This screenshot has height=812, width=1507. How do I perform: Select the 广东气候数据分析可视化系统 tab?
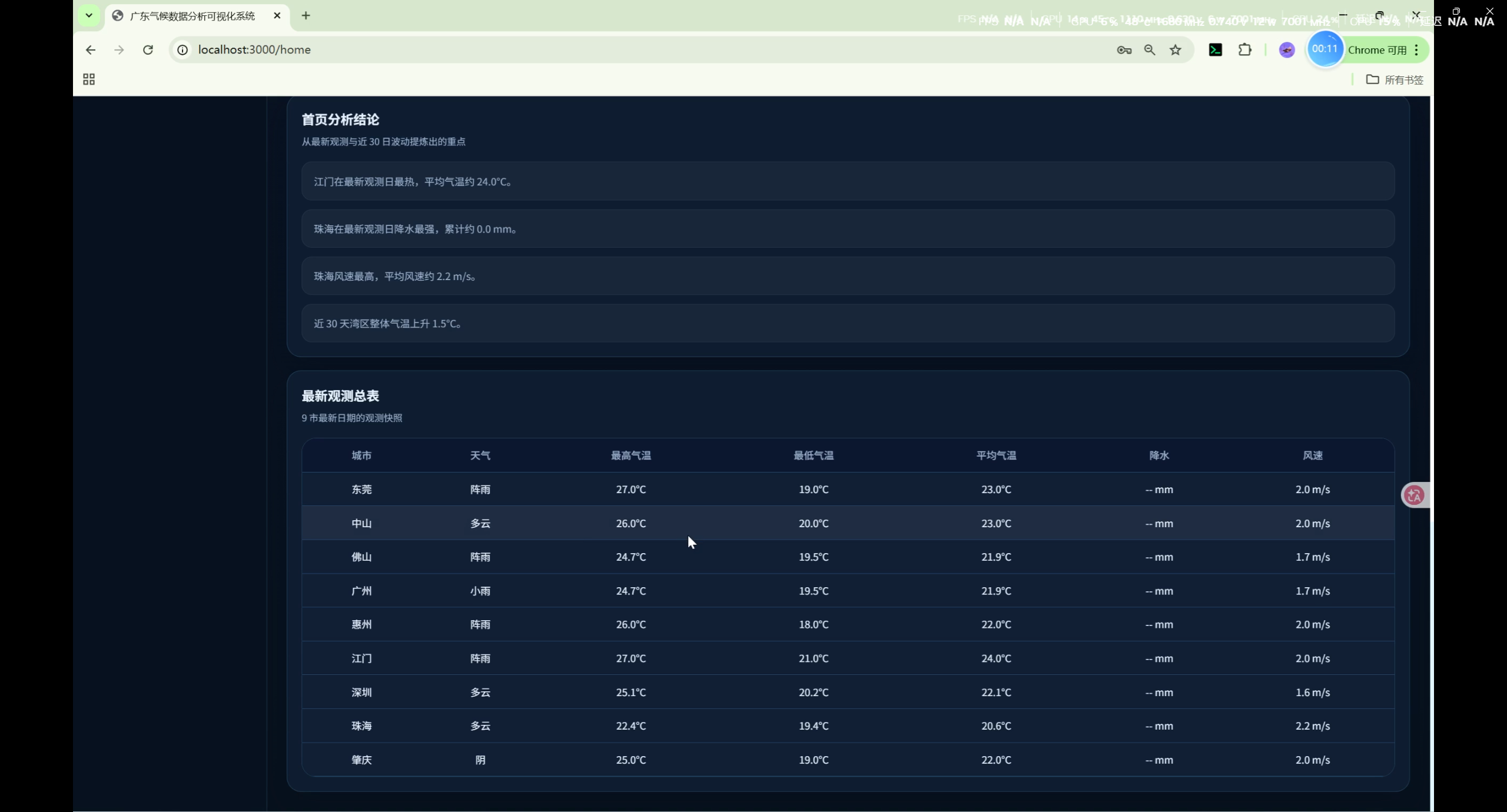[x=192, y=16]
